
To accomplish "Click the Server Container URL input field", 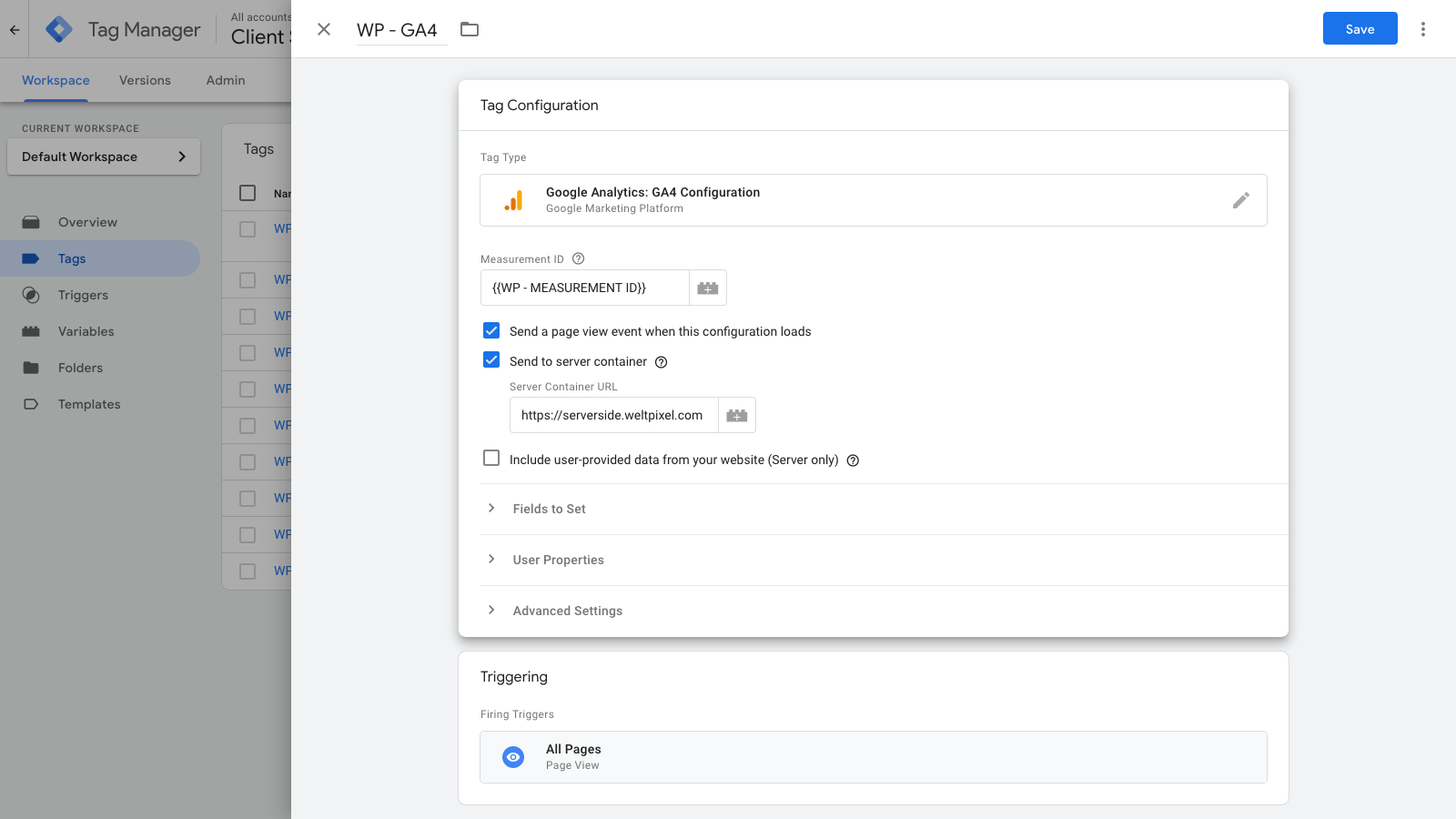I will pyautogui.click(x=613, y=415).
